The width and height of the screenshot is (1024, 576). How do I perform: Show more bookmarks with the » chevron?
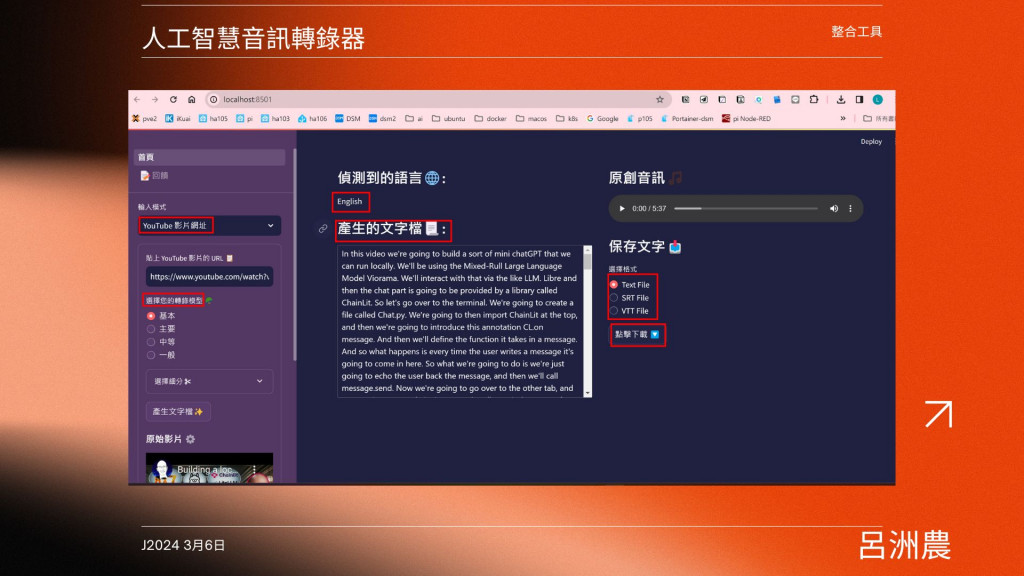843,118
